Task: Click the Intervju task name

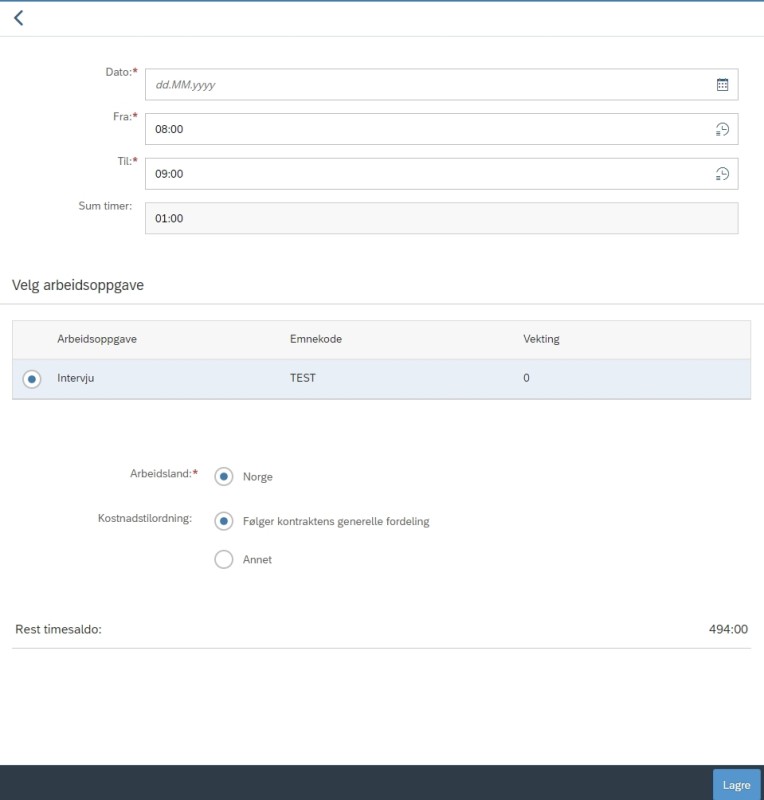Action: (x=76, y=378)
